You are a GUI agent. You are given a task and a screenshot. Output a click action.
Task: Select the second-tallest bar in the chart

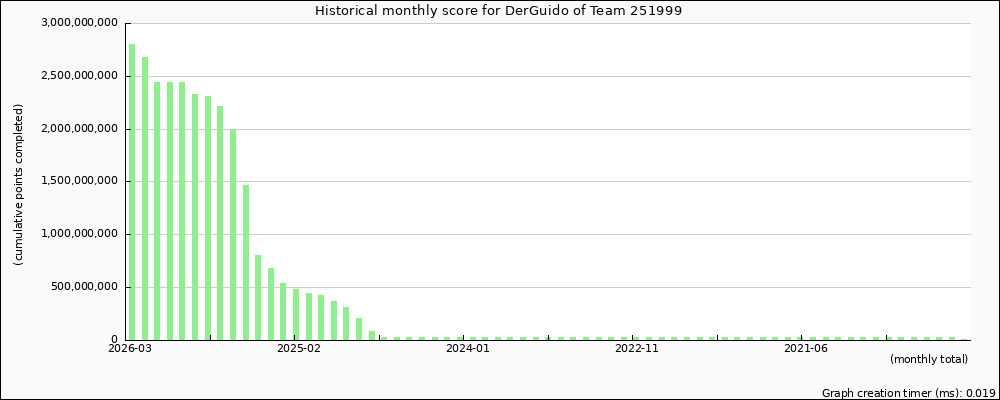pos(145,198)
